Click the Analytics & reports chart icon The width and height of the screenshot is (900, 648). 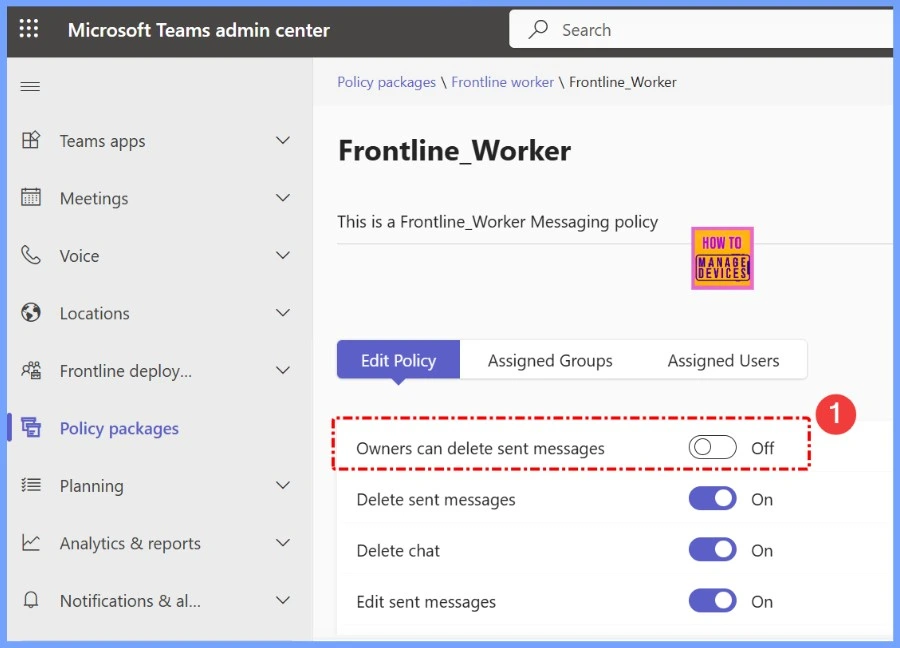(x=31, y=542)
